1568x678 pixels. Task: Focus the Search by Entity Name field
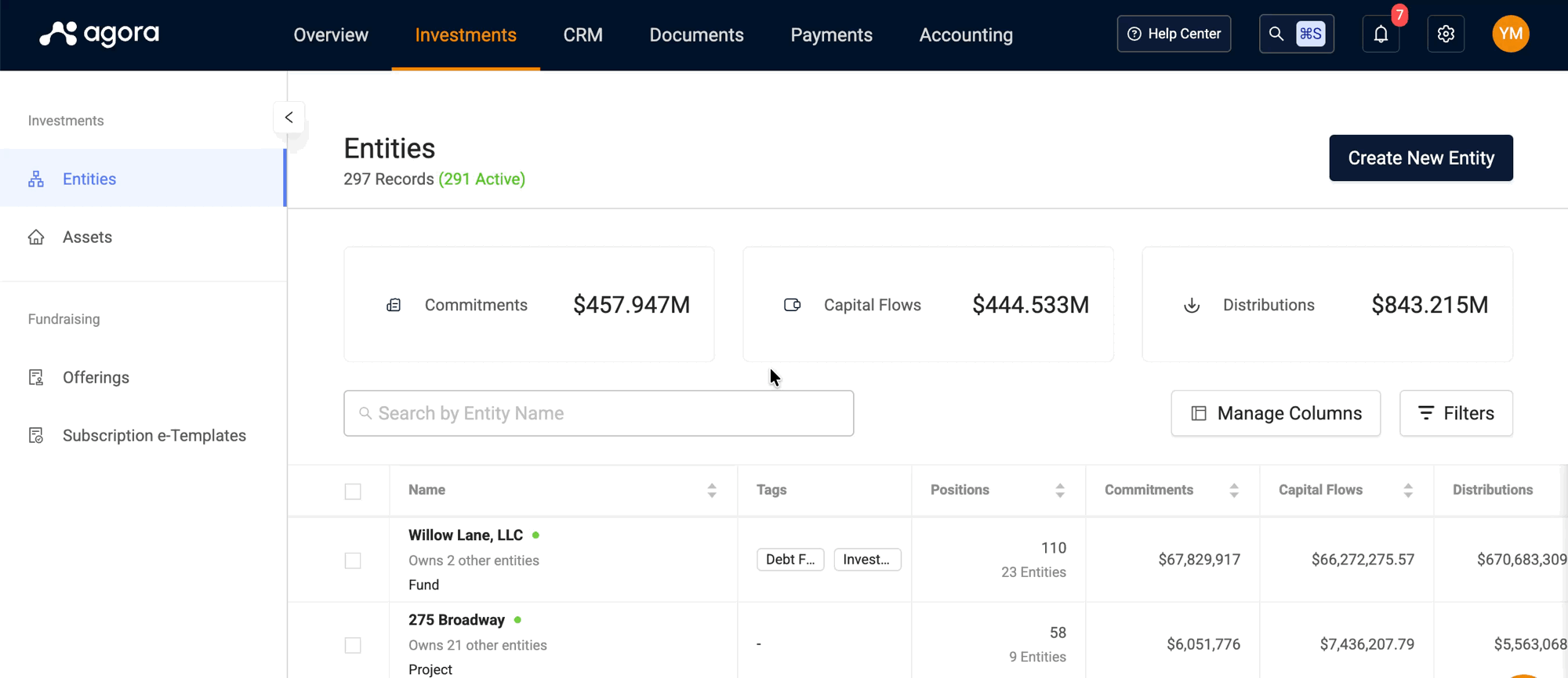(598, 413)
